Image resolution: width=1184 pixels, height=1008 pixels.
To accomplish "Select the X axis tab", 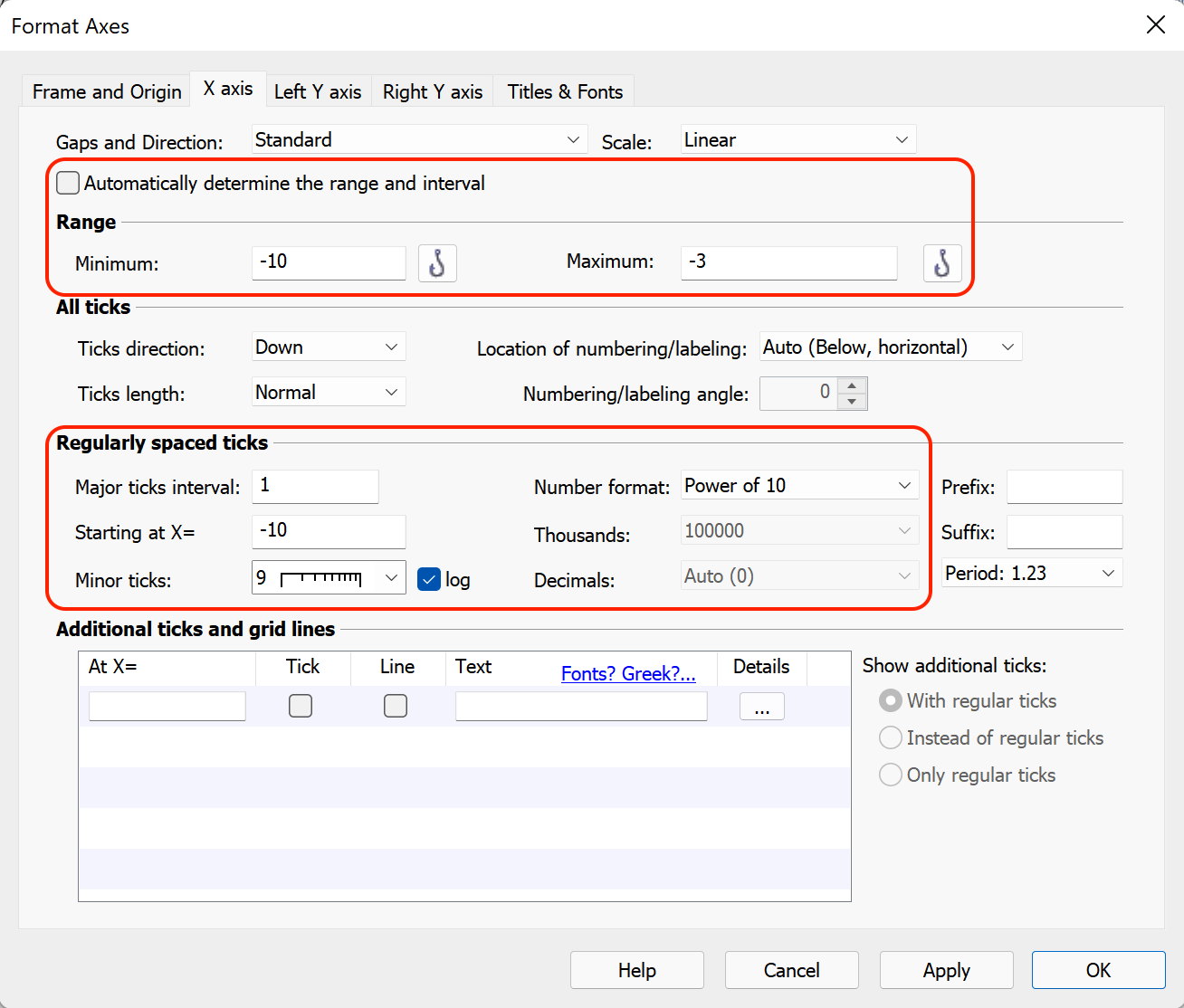I will tap(228, 89).
